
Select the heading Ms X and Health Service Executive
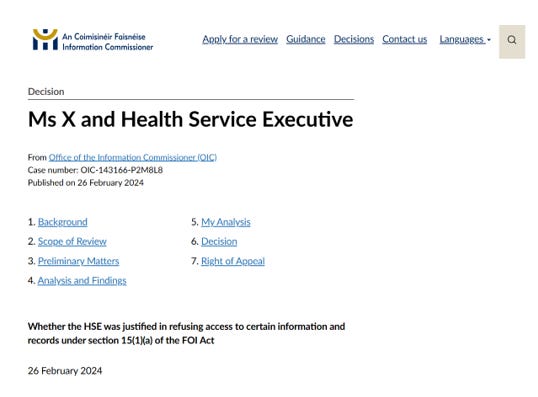coord(190,119)
